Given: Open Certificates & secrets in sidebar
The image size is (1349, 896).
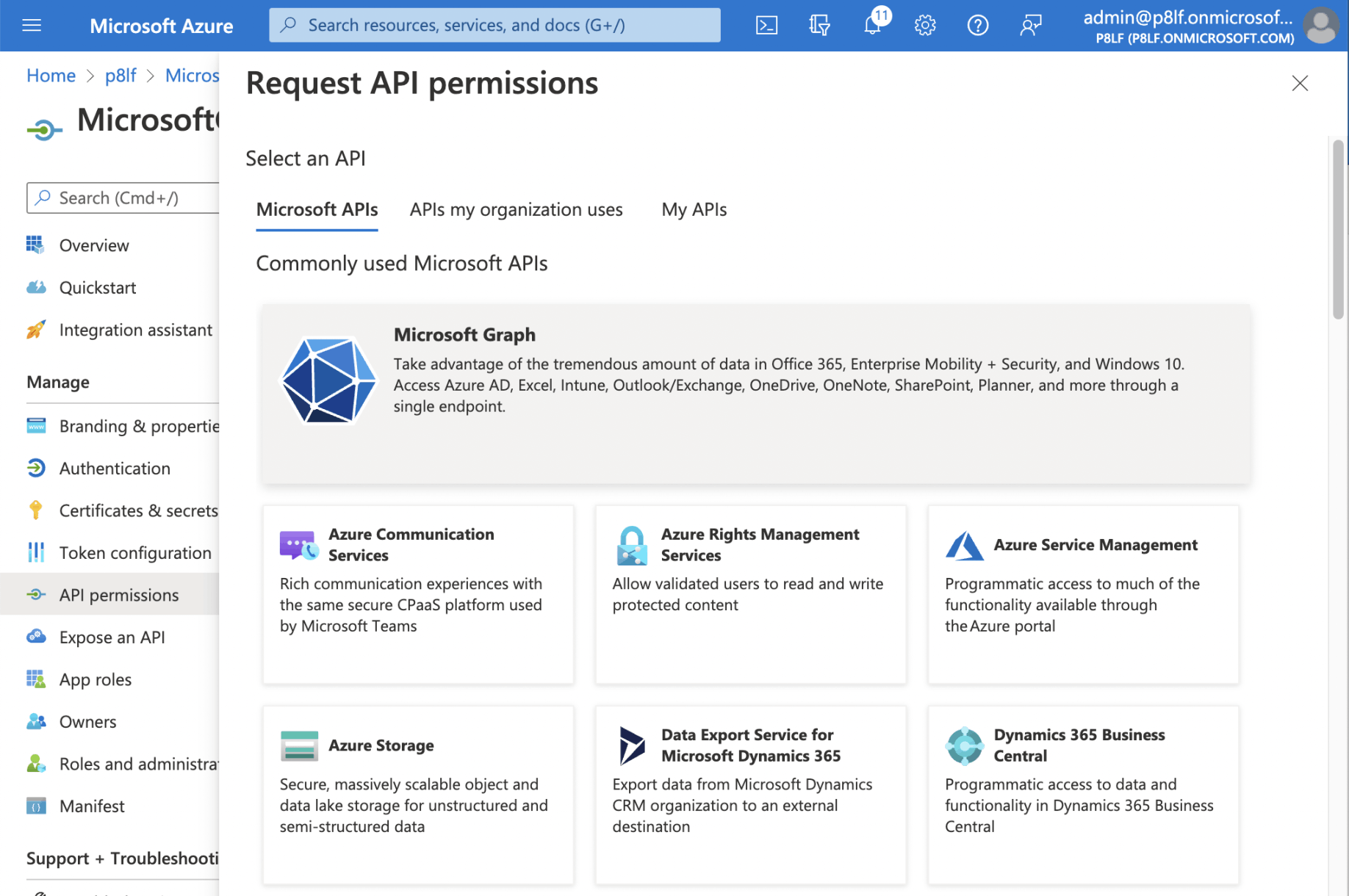Looking at the screenshot, I should (x=138, y=510).
